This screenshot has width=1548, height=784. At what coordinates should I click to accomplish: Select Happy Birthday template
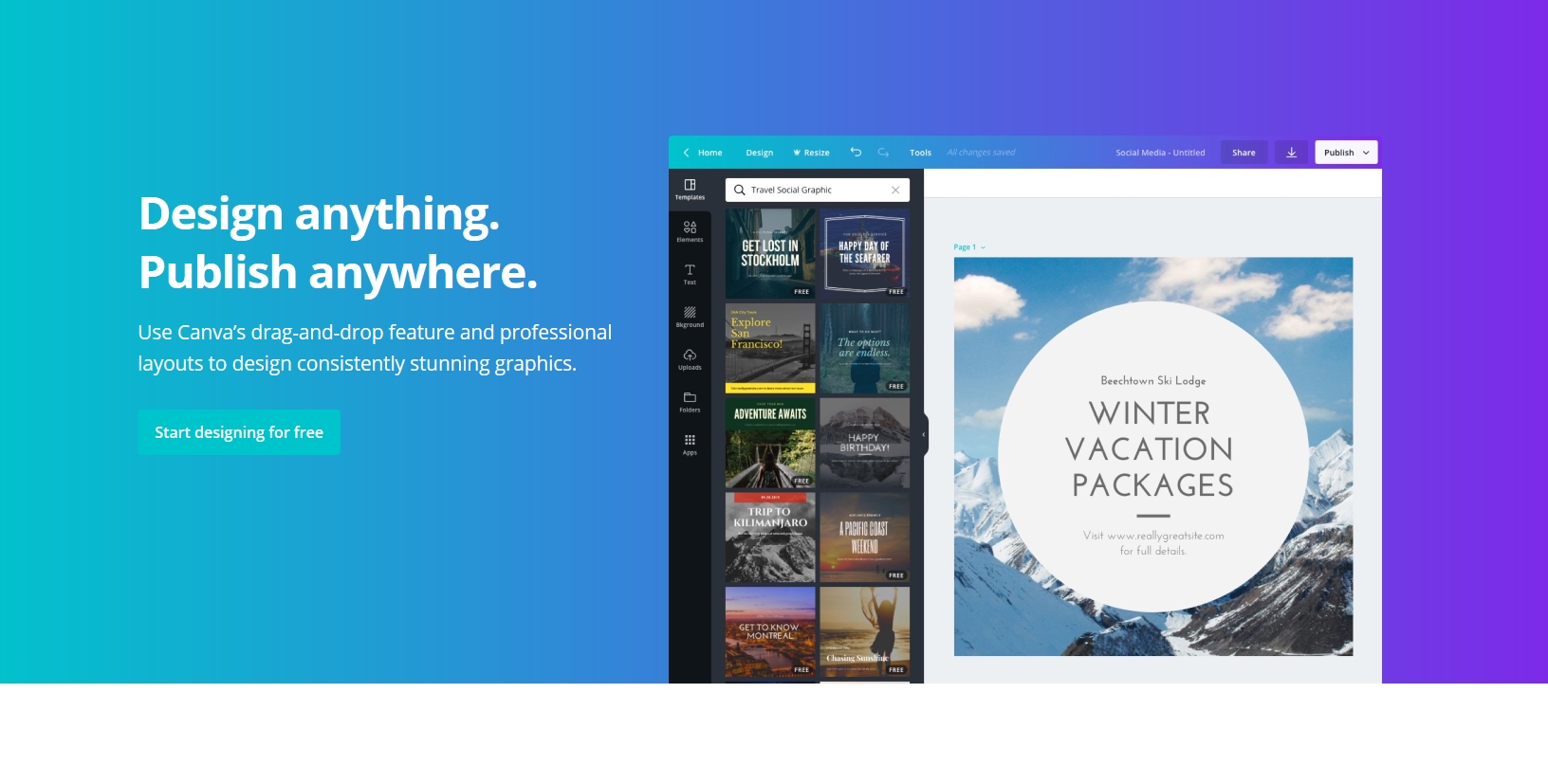tap(864, 443)
